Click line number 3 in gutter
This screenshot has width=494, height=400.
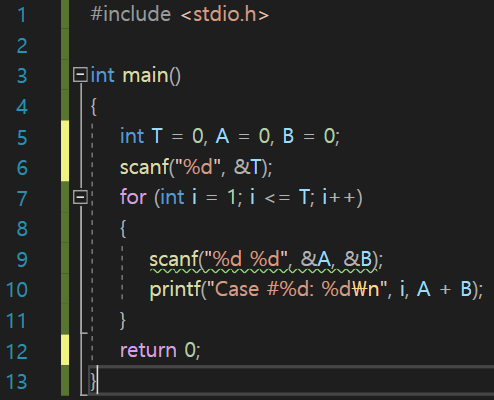22,76
